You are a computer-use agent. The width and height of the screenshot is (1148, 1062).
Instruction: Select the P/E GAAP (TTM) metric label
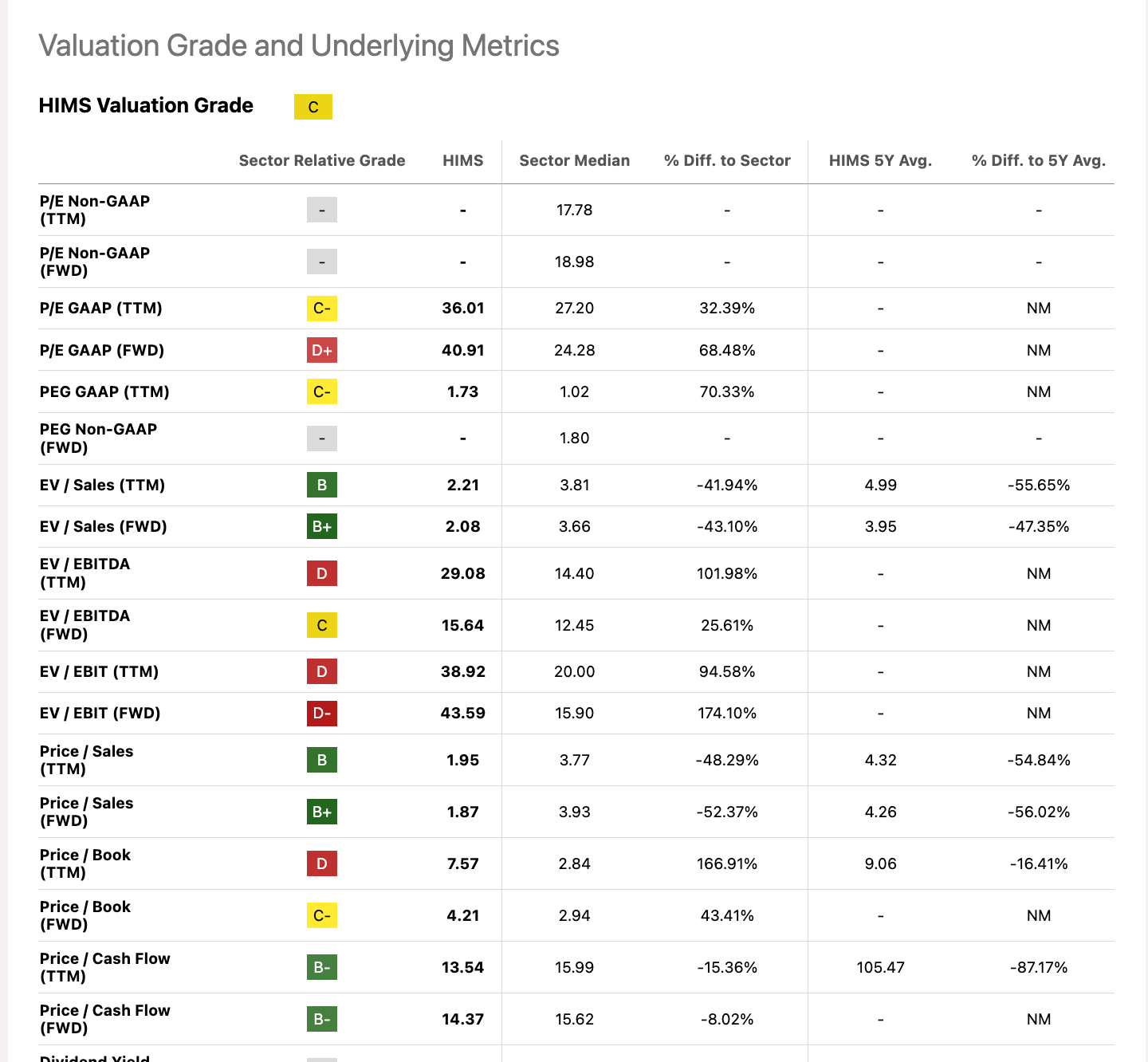pyautogui.click(x=101, y=308)
